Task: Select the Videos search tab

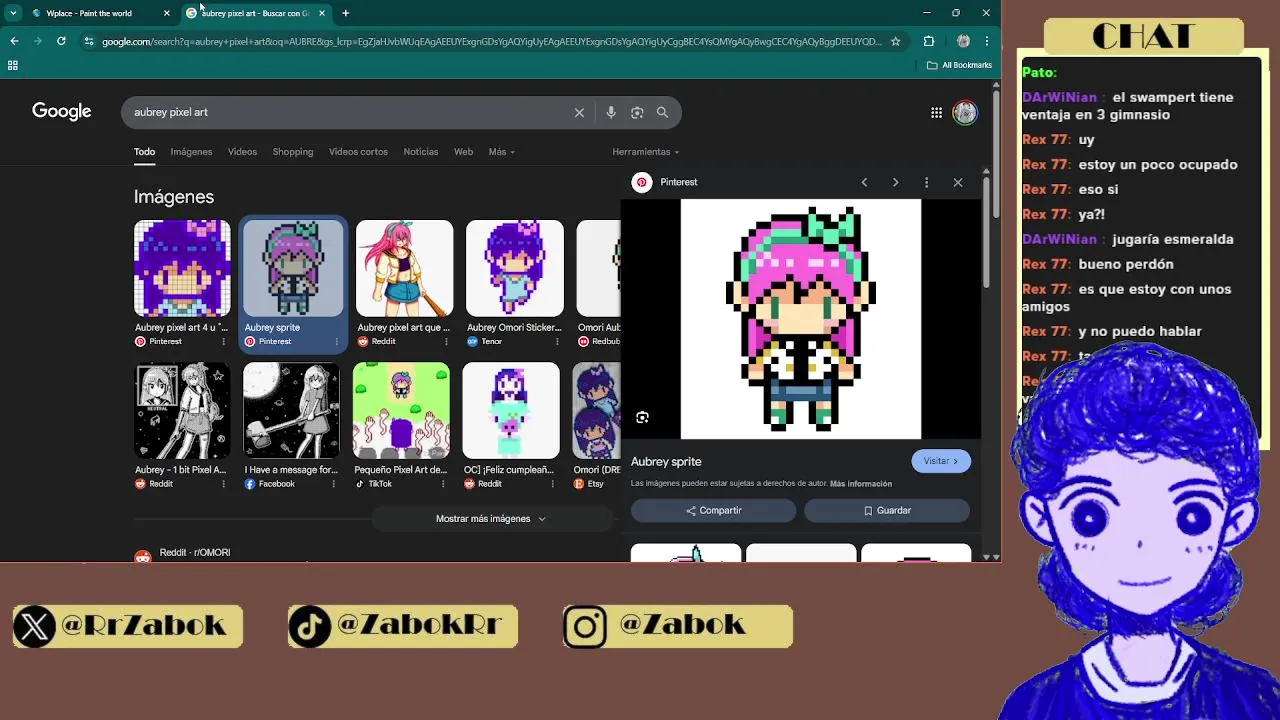Action: coord(242,152)
